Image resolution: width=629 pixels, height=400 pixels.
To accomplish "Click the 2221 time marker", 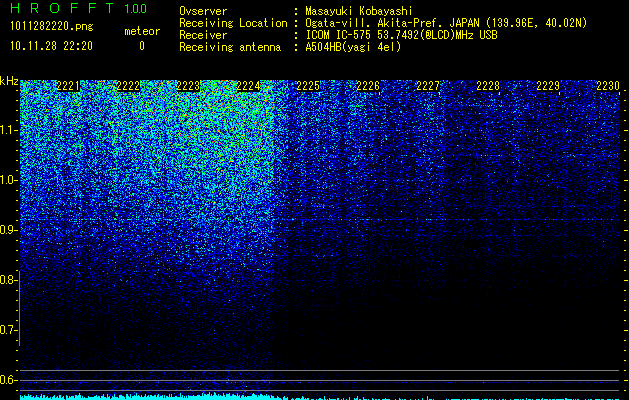I will tap(68, 86).
